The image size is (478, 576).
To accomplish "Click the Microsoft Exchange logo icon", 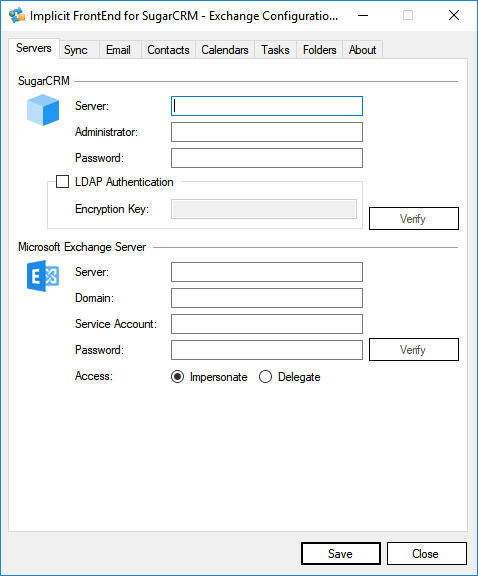I will (43, 276).
